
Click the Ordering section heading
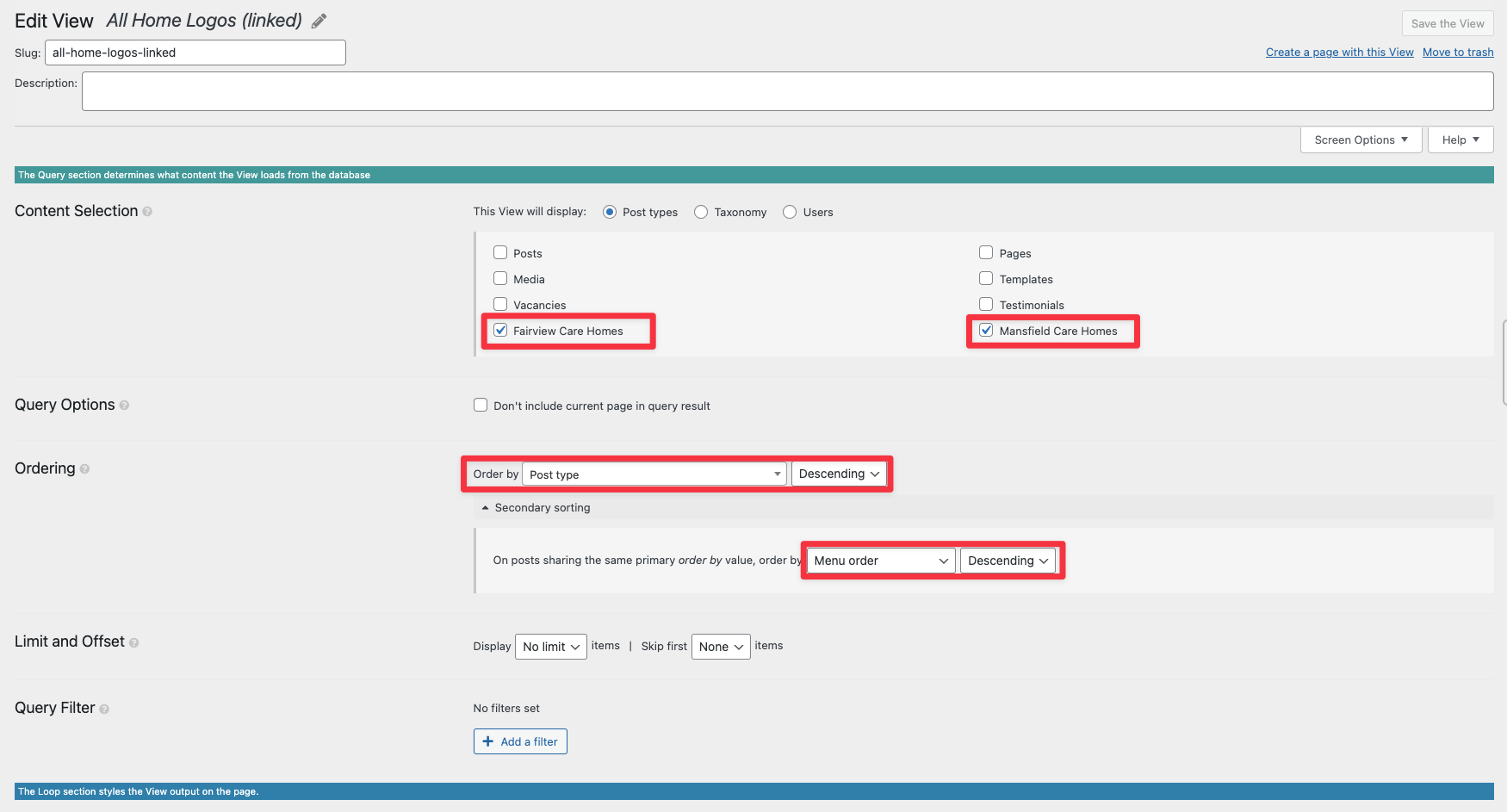tap(45, 468)
